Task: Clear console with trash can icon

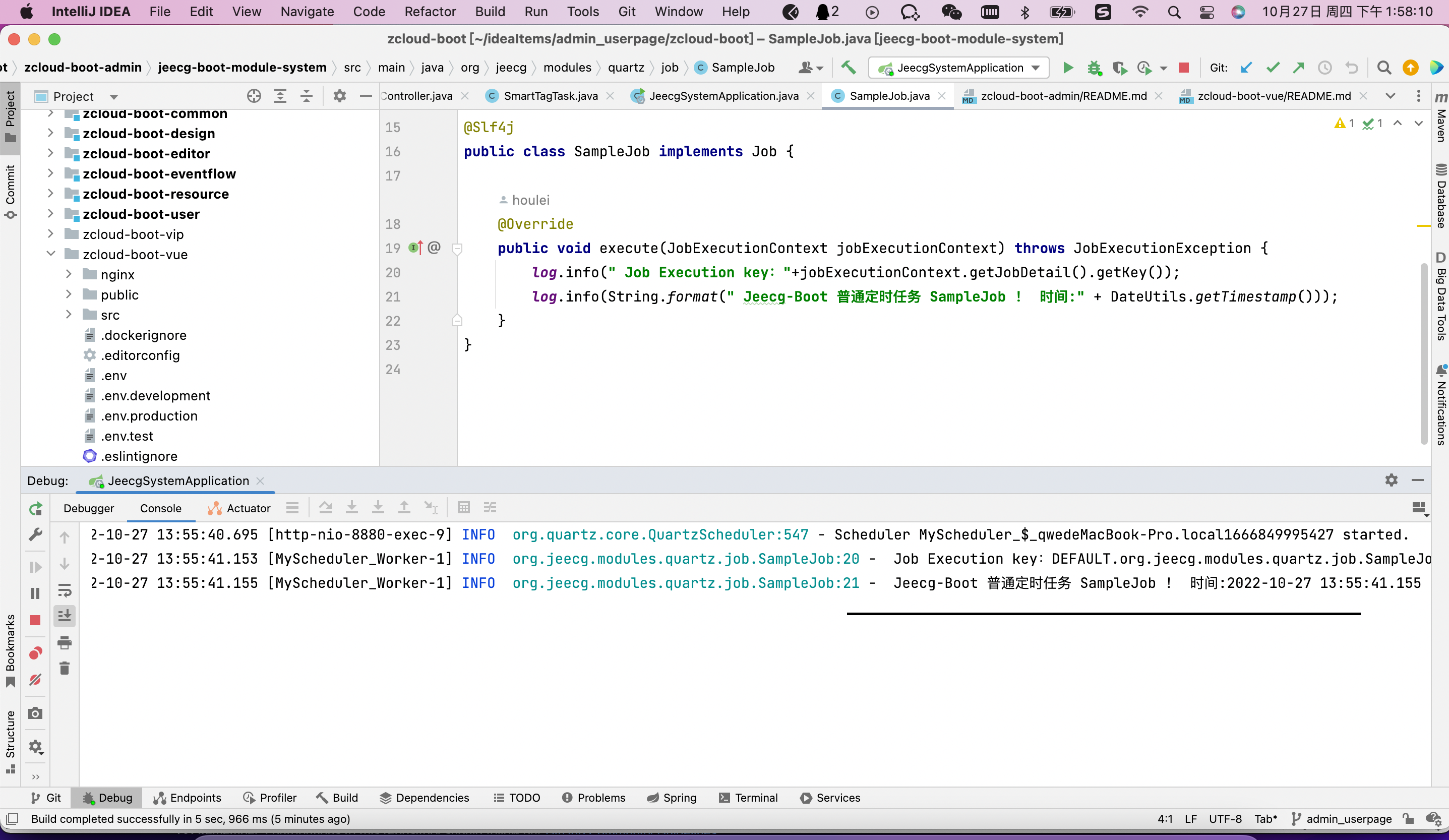Action: click(x=65, y=668)
